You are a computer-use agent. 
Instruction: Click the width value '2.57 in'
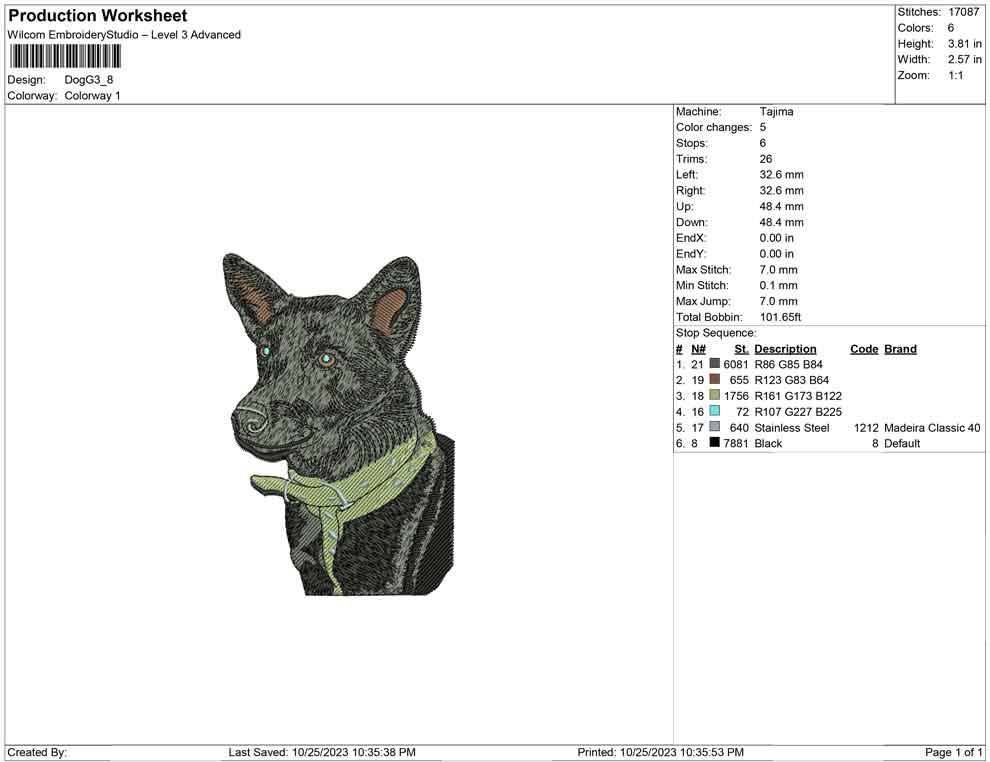coord(965,59)
